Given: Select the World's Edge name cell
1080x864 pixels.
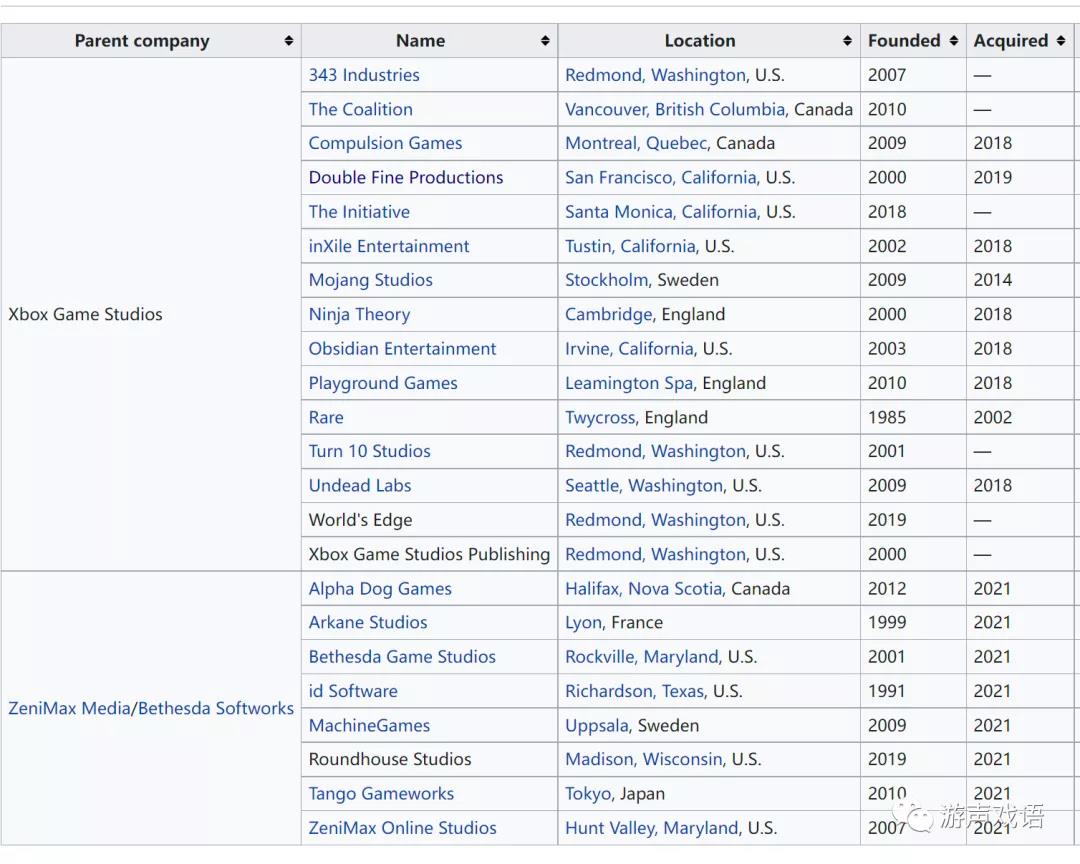Looking at the screenshot, I should [429, 520].
